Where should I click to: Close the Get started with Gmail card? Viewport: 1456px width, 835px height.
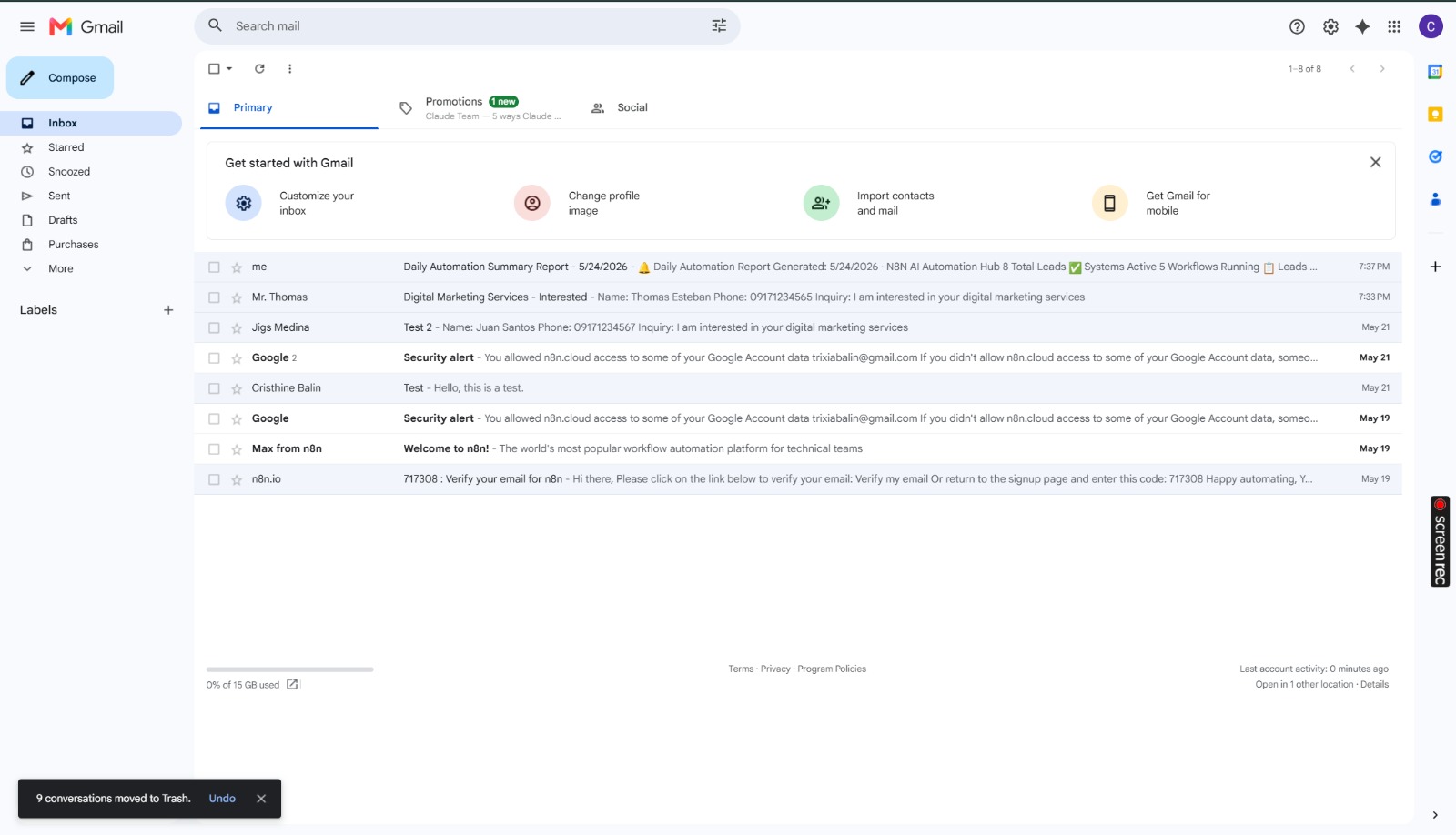click(x=1375, y=162)
